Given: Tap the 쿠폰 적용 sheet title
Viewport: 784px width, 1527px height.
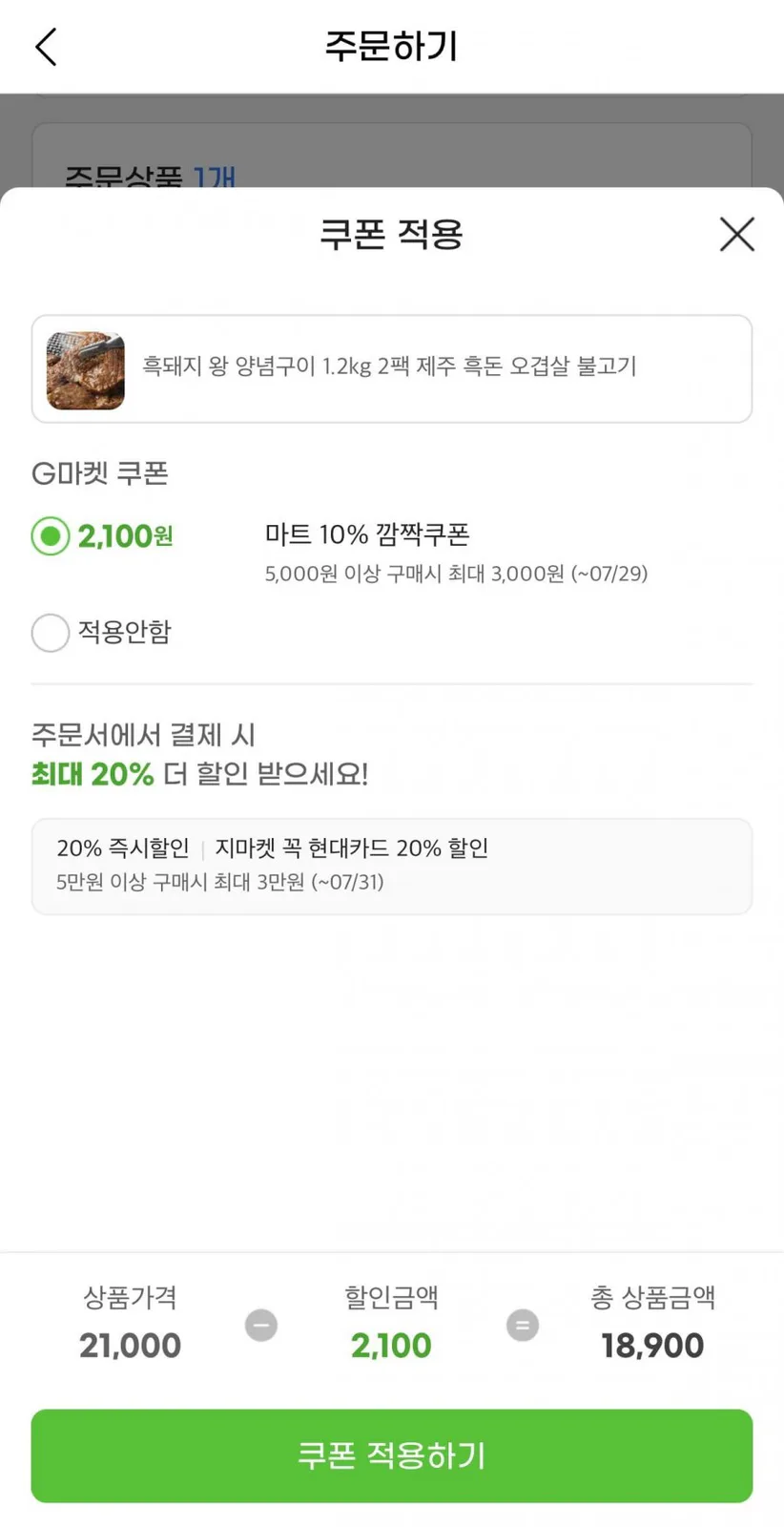Looking at the screenshot, I should [391, 234].
